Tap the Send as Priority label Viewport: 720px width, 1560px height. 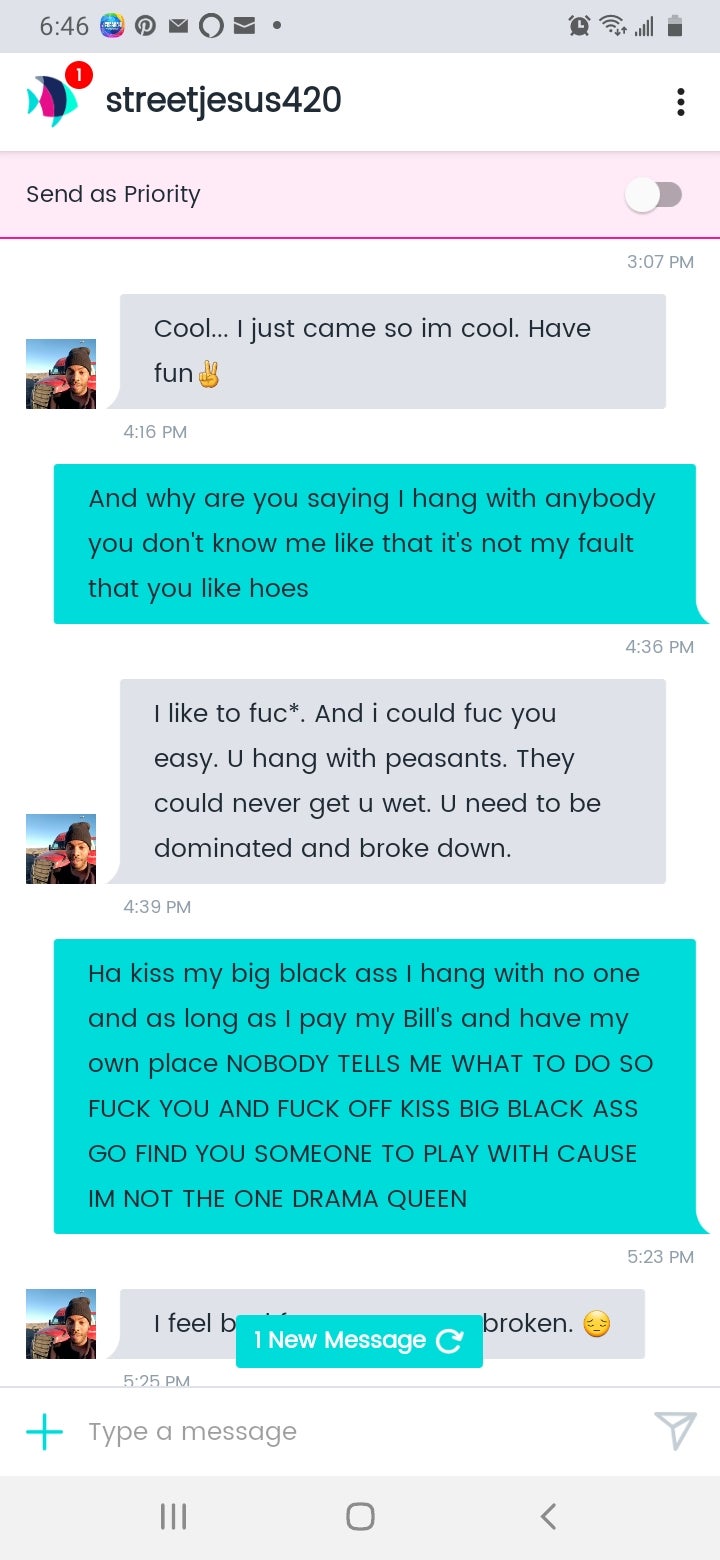[113, 194]
